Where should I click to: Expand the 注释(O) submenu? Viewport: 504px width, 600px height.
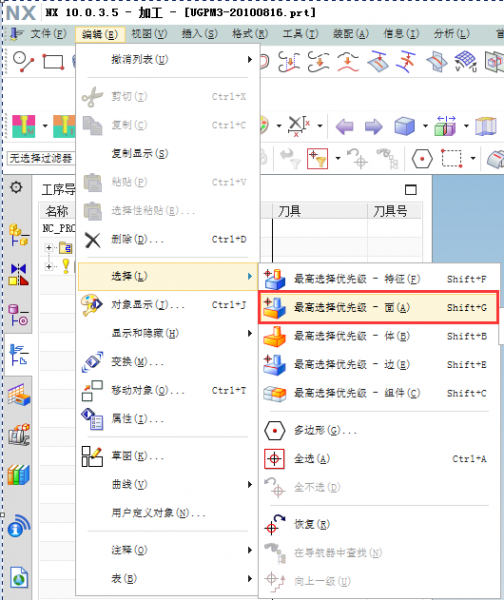pyautogui.click(x=168, y=550)
